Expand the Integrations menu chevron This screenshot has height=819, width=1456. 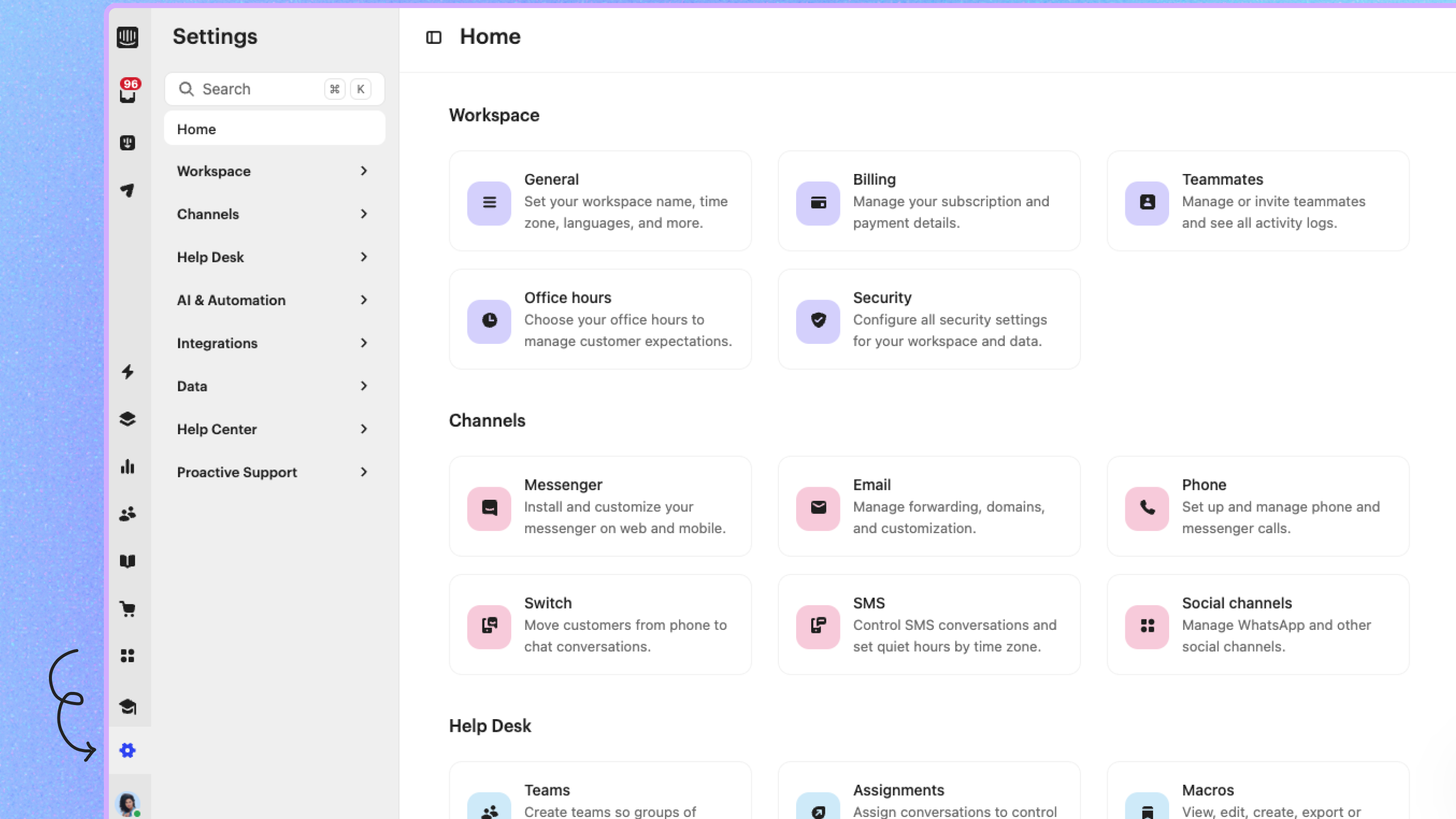pos(363,342)
